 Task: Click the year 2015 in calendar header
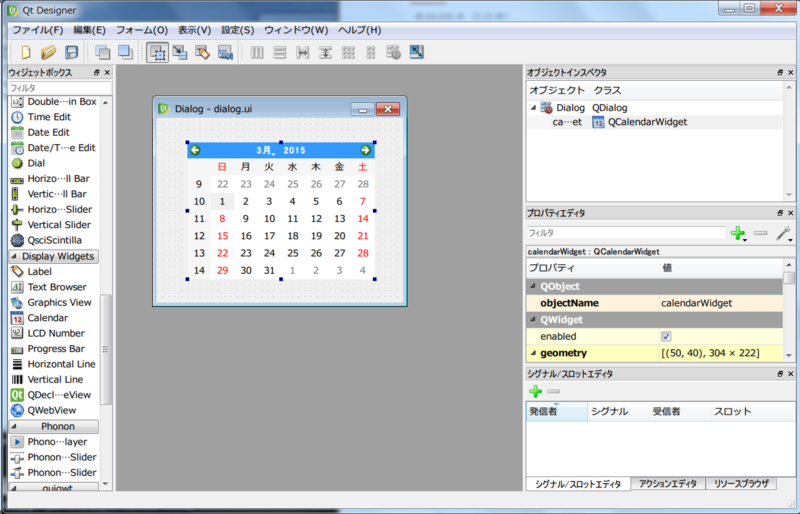pyautogui.click(x=294, y=151)
